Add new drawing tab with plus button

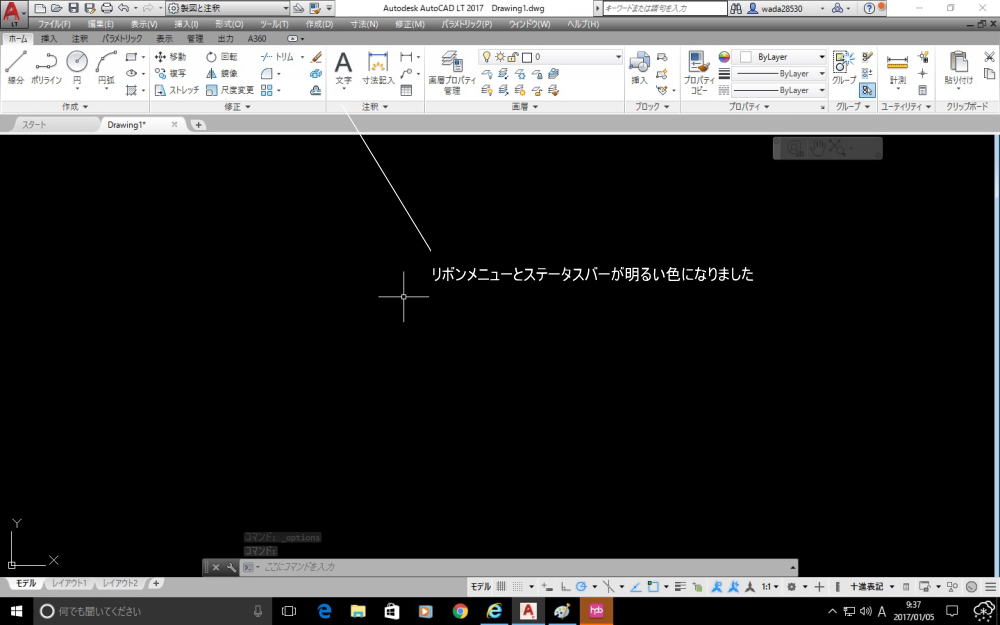click(198, 125)
